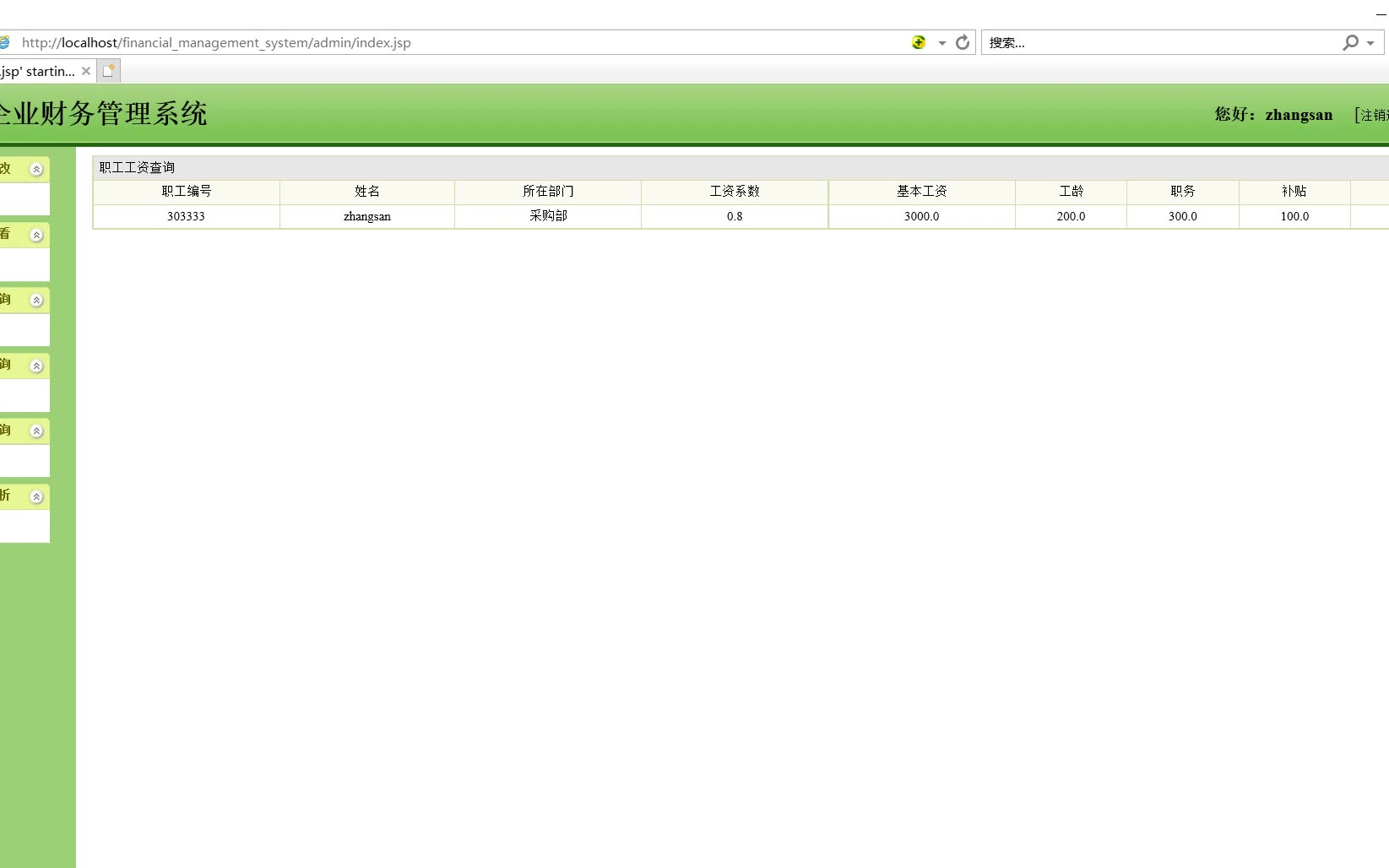Select the 采购部 department cell
Image resolution: width=1389 pixels, height=868 pixels.
[x=548, y=216]
